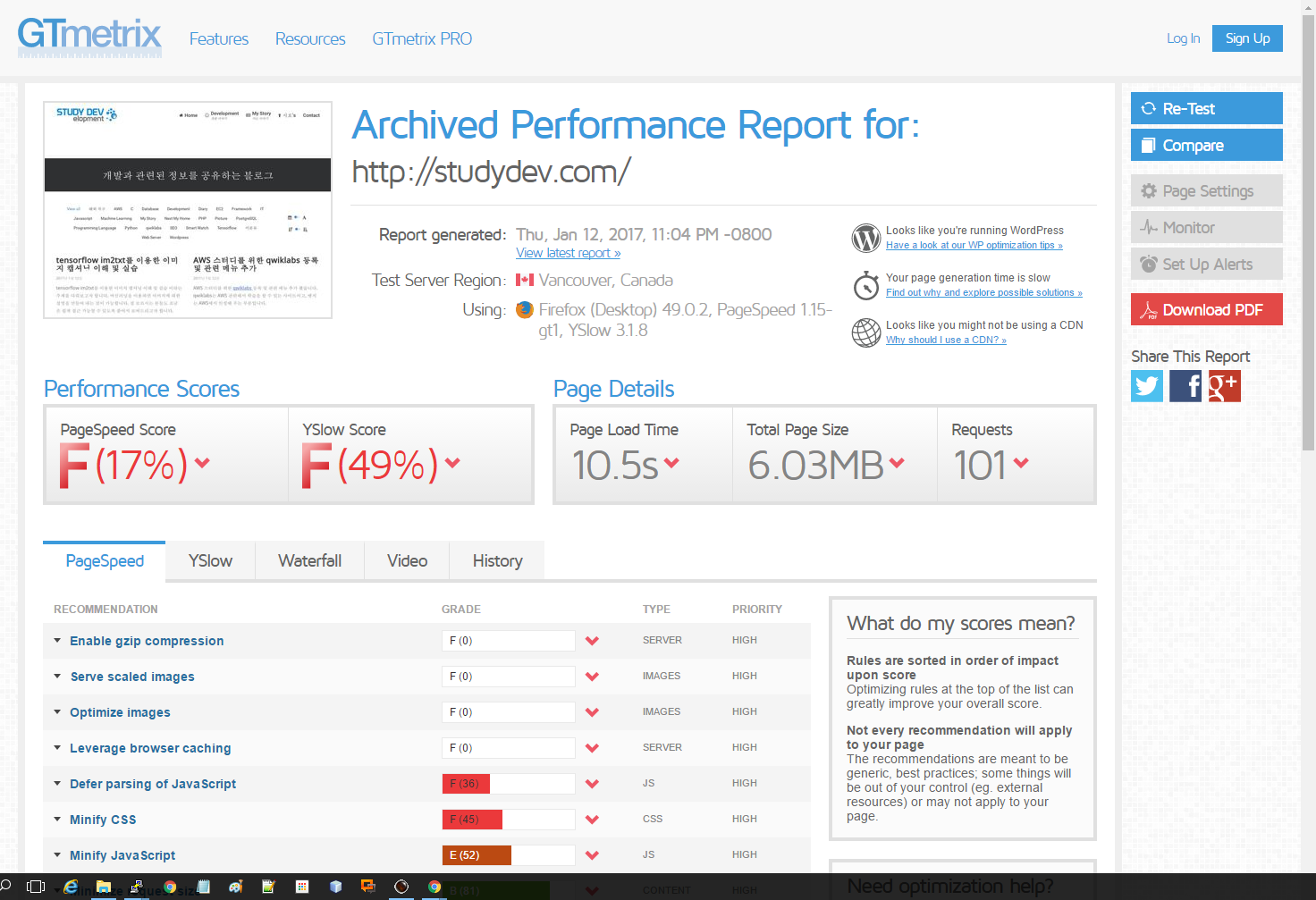Click the CDN globe icon

865,332
